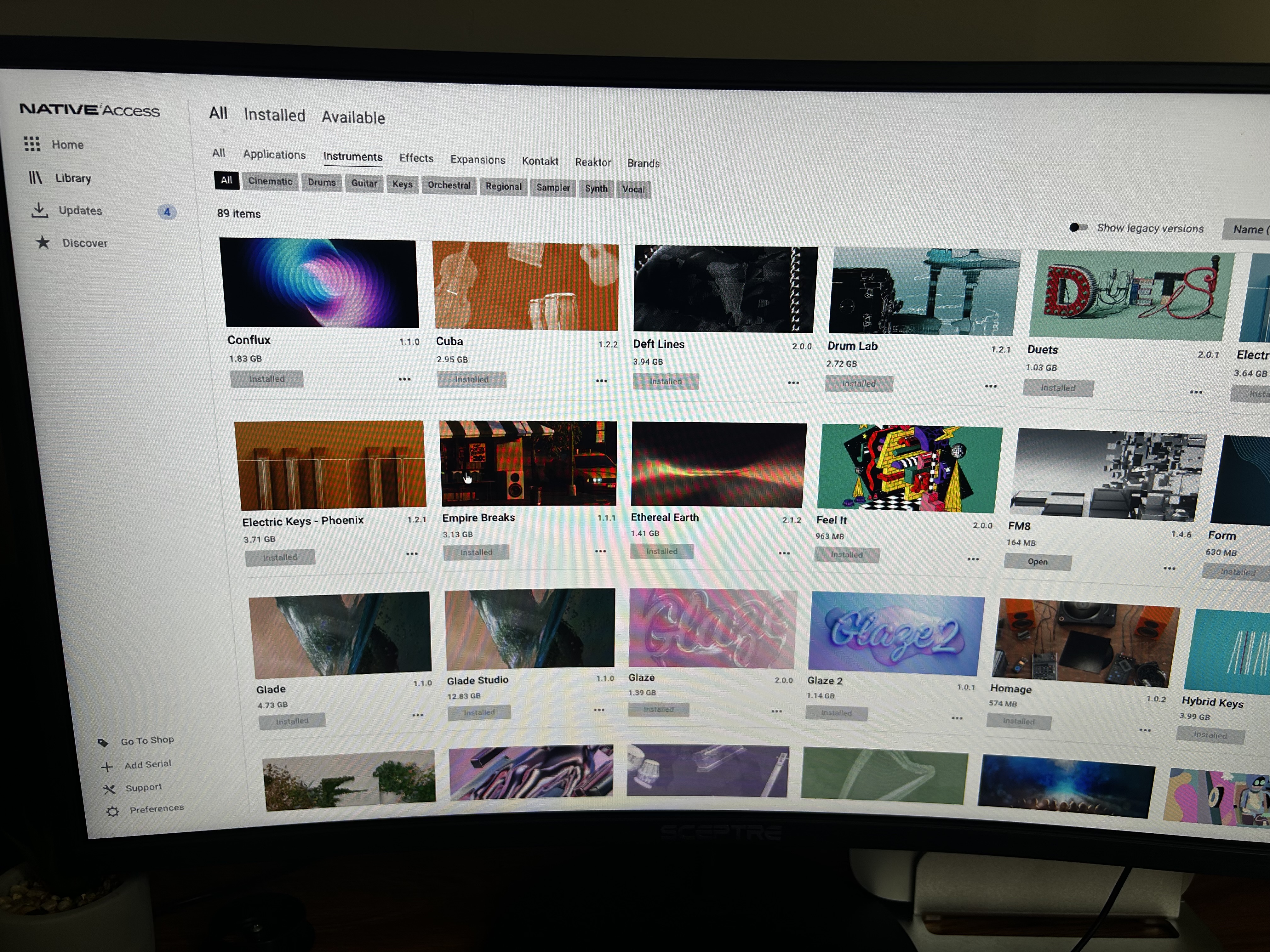Show more options for Homage

(1145, 730)
